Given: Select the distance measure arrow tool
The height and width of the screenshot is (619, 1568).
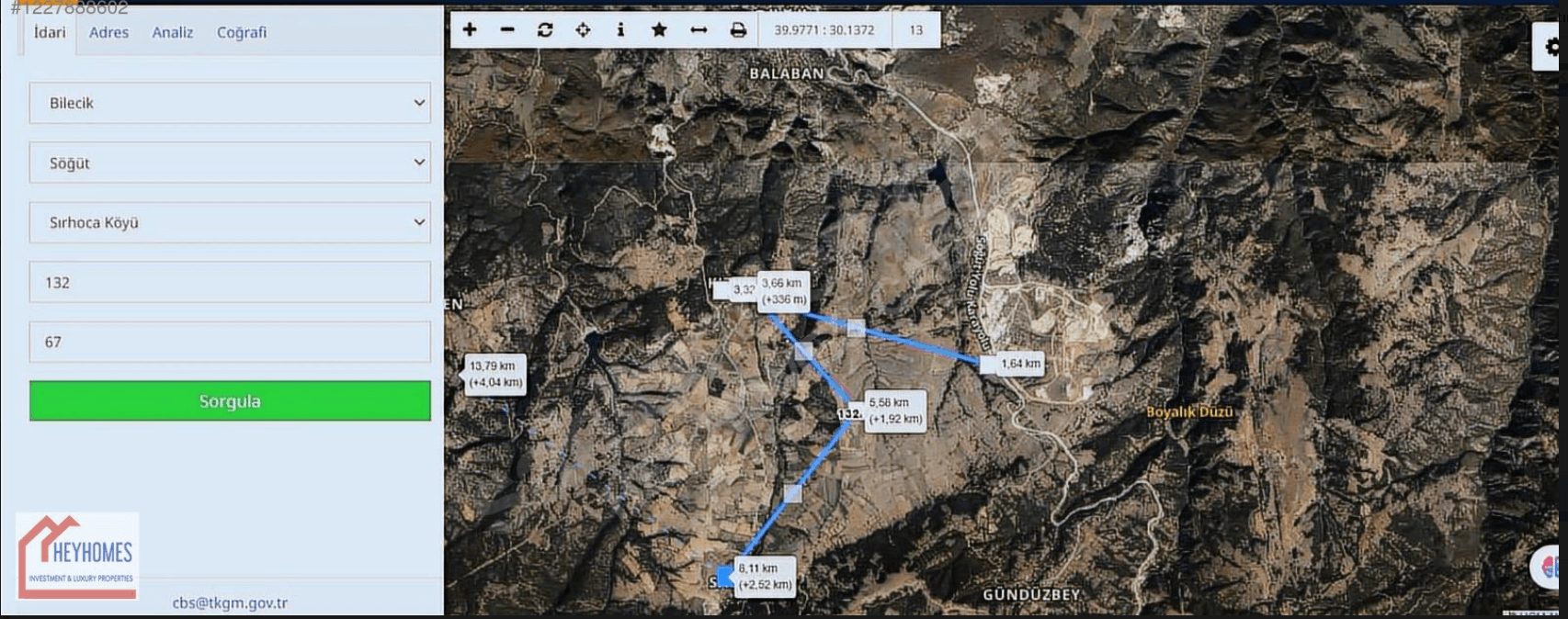Looking at the screenshot, I should 699,30.
